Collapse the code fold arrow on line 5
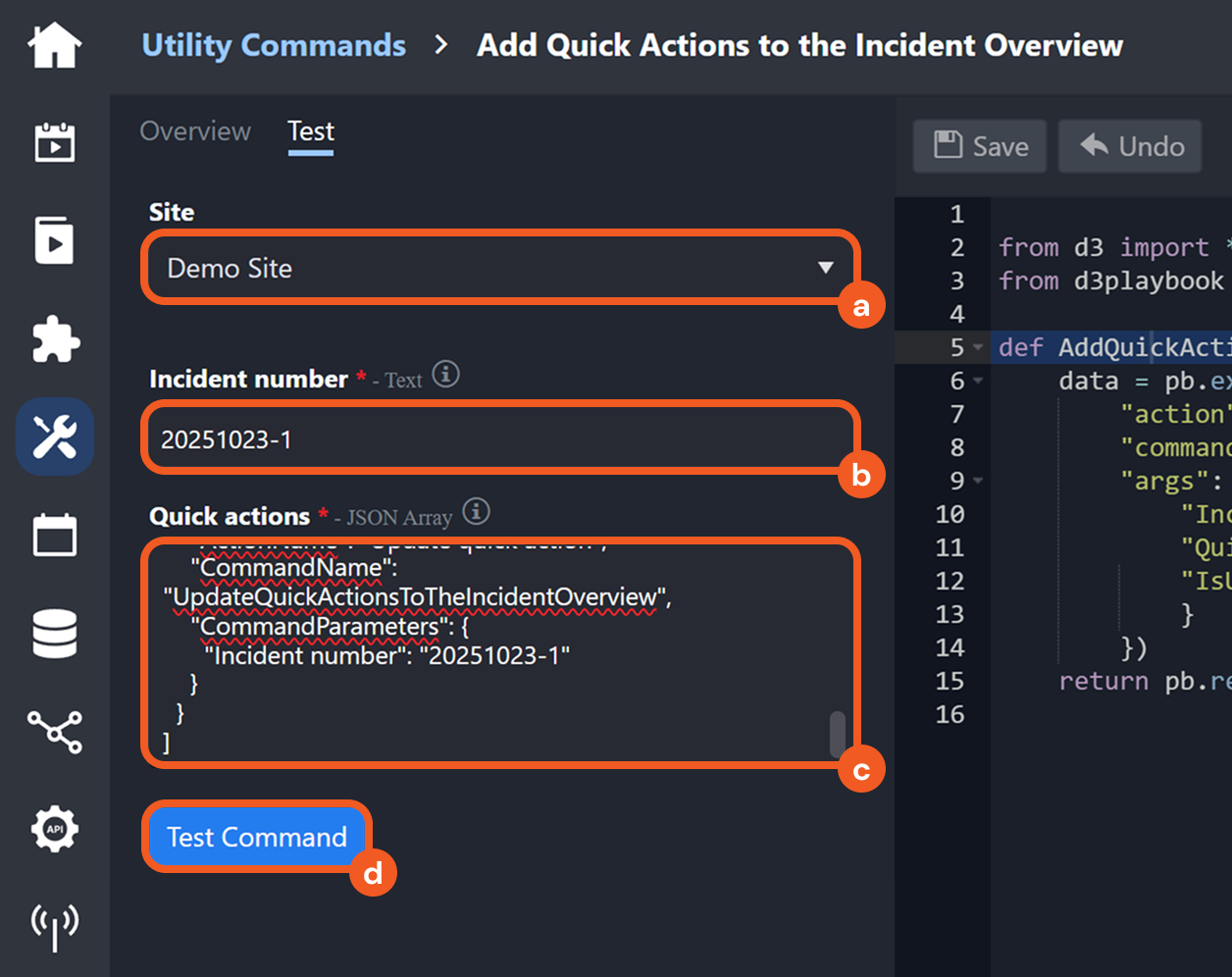Screen dimensions: 1232x977 (978, 348)
